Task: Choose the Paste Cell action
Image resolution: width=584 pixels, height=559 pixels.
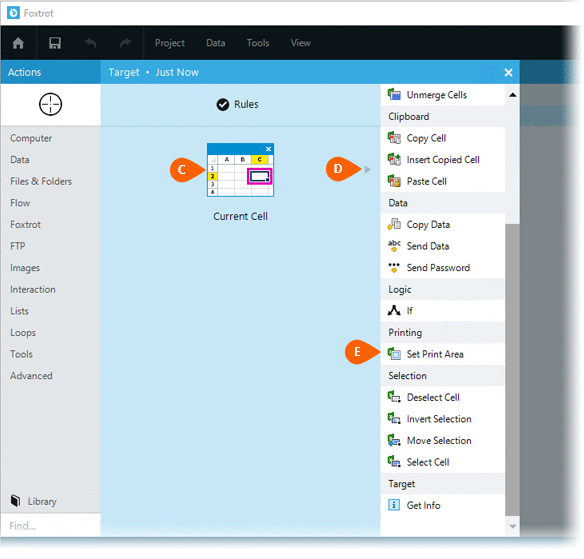Action: [x=442, y=181]
